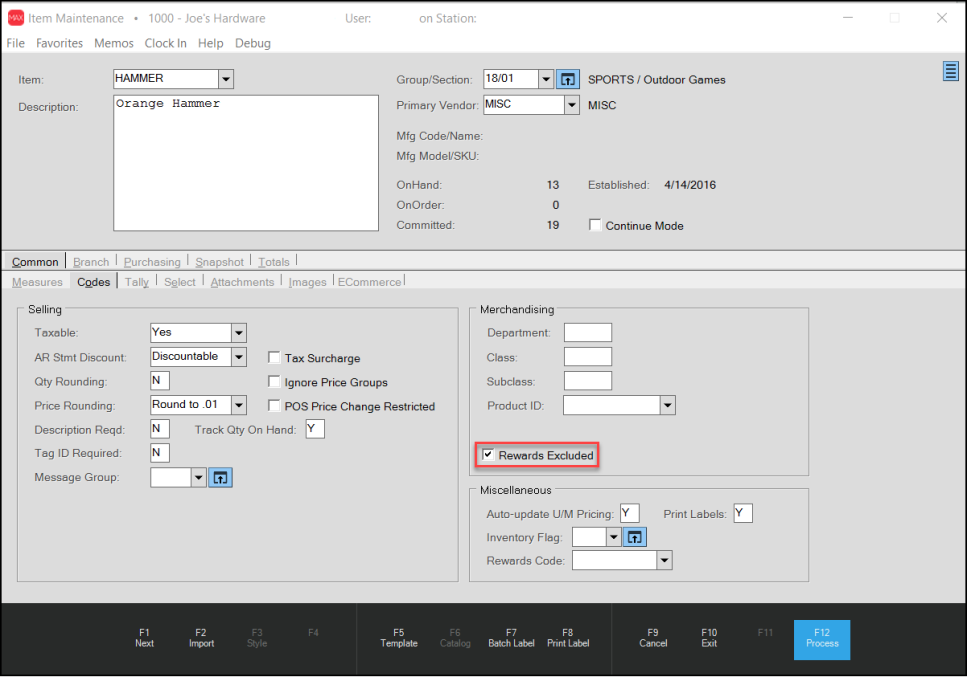Viewport: 967px width, 677px height.
Task: Expand the AR Stmt Discount dropdown
Action: 239,357
